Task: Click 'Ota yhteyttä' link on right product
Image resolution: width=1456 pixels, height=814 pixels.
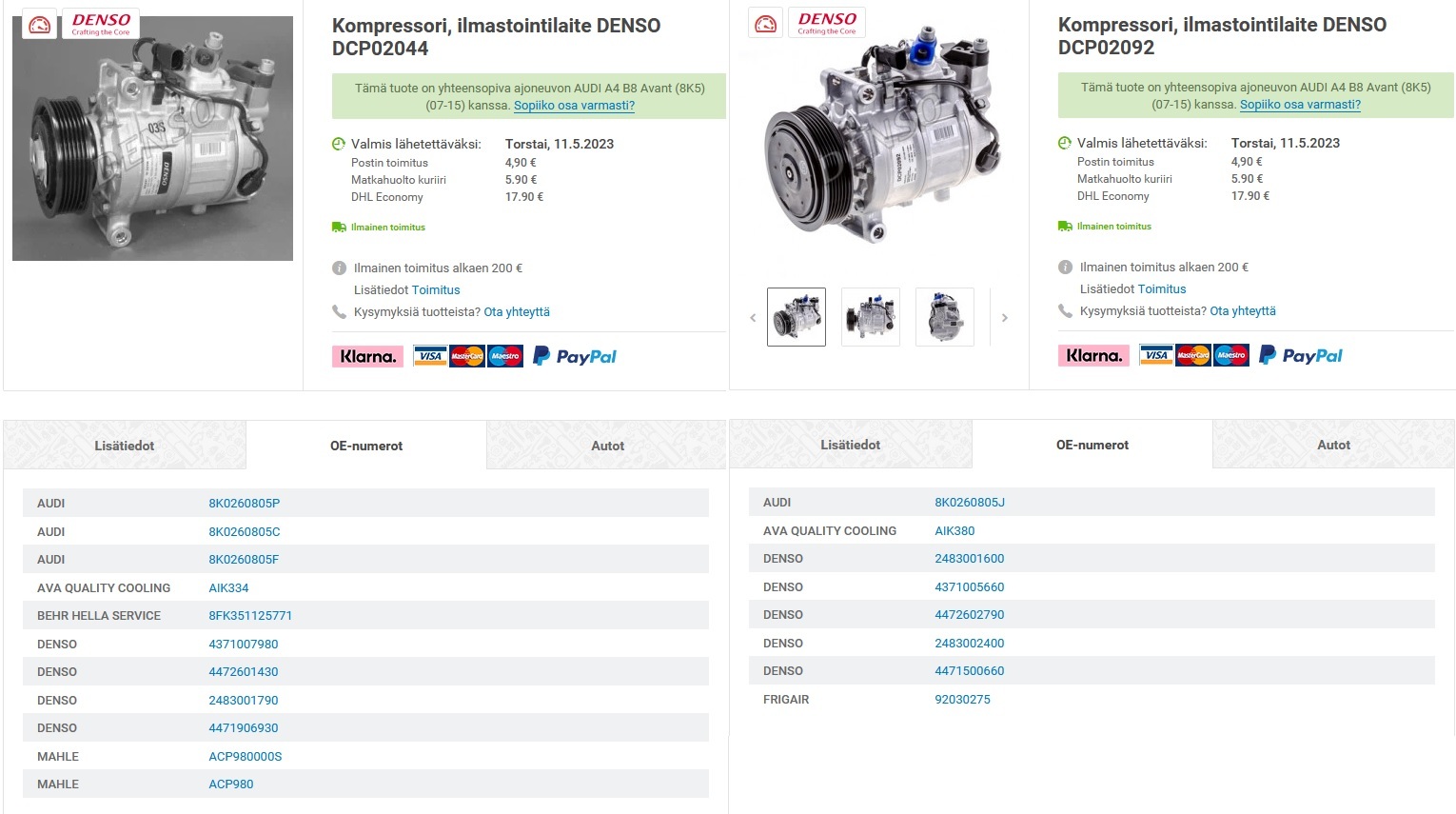Action: 1242,311
